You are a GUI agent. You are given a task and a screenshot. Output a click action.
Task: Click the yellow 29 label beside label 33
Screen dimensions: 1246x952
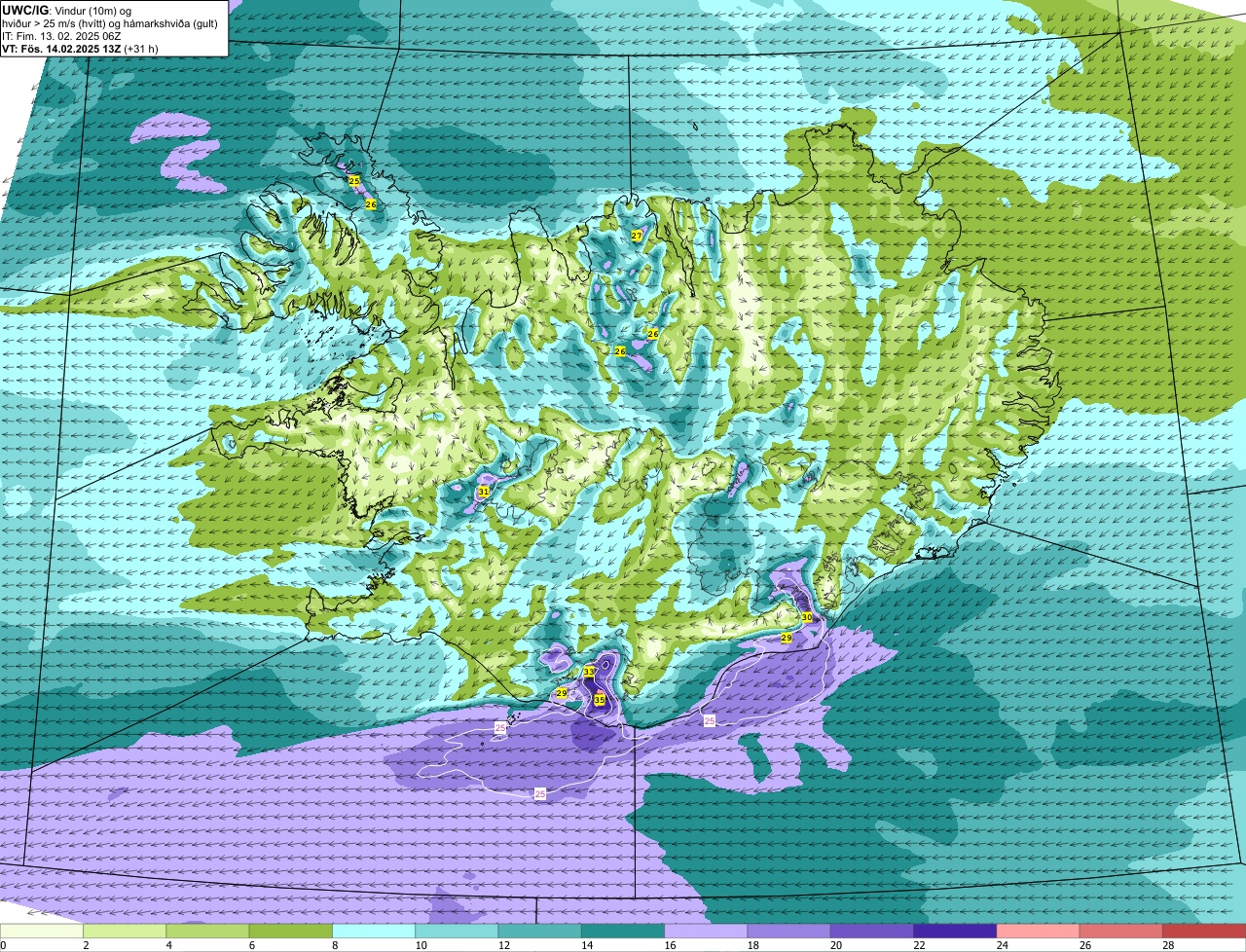(x=562, y=693)
